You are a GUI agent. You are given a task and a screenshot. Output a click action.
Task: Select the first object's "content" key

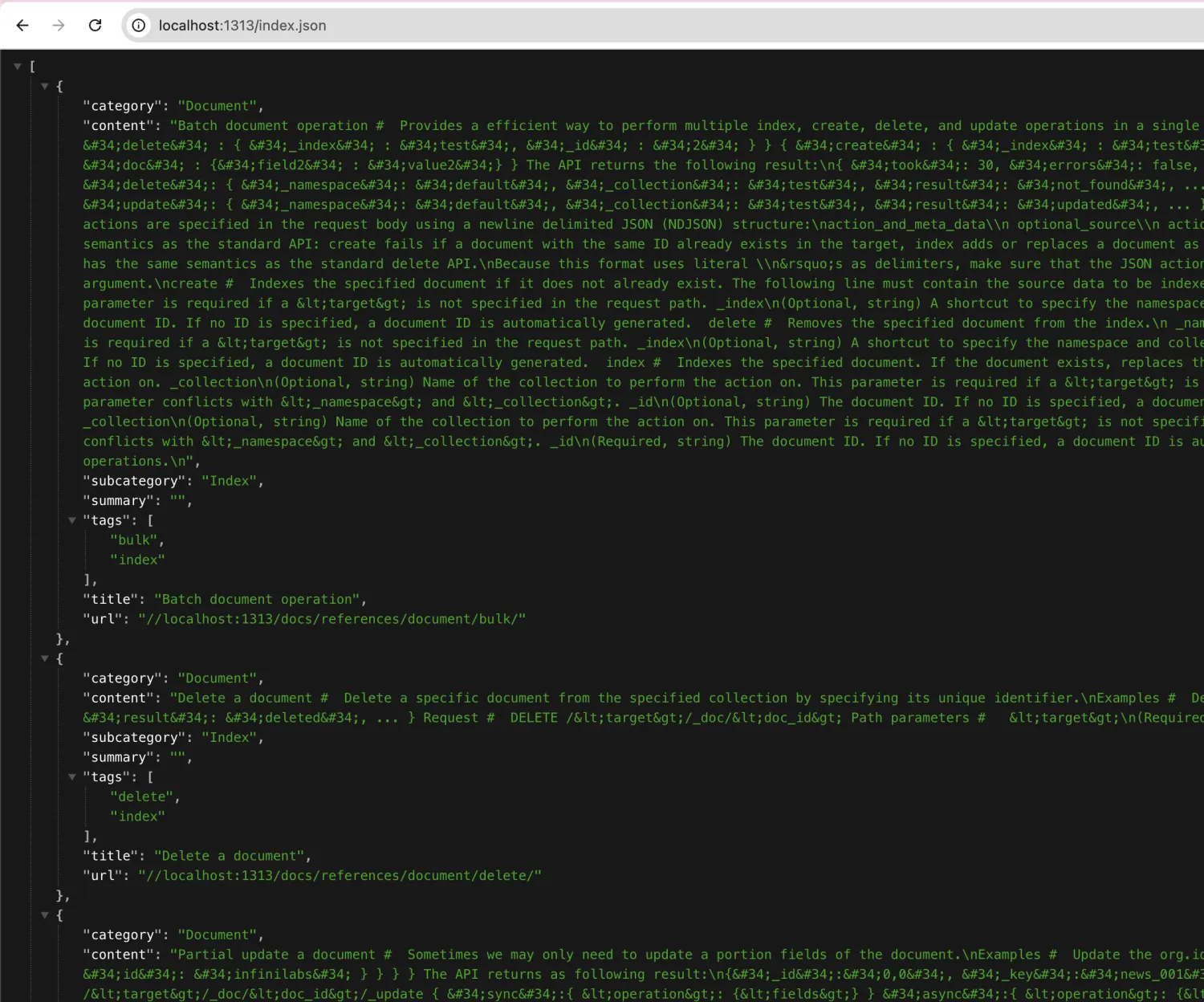[118, 126]
